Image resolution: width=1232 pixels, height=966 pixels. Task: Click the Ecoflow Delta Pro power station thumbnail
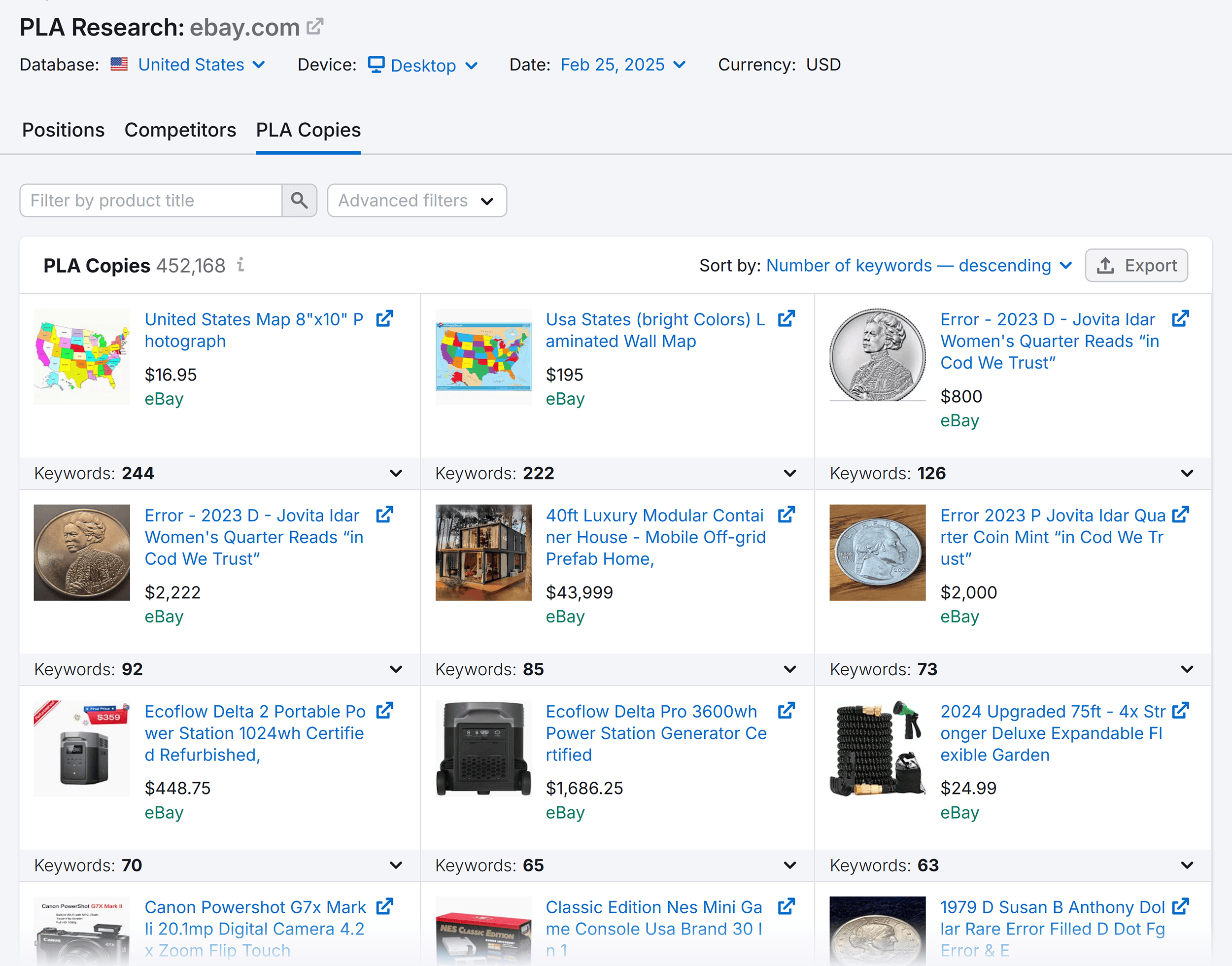[x=483, y=748]
